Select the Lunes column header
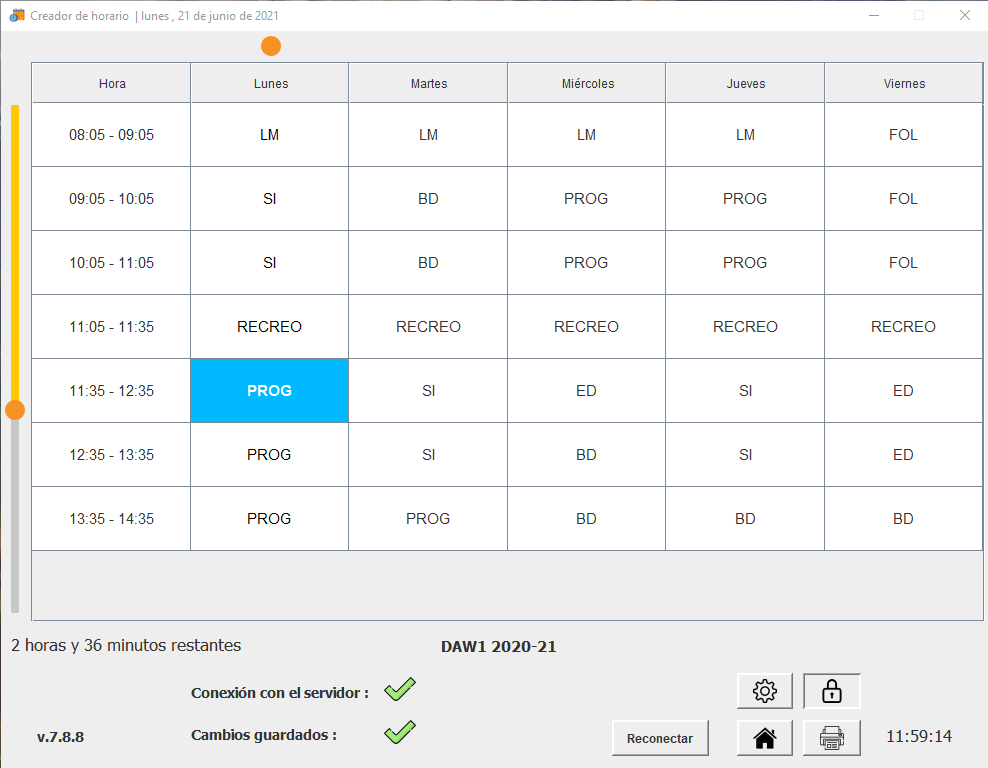The height and width of the screenshot is (768, 988). point(268,83)
